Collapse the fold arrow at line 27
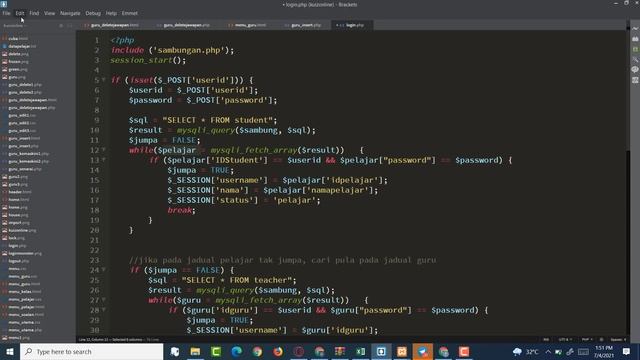The height and width of the screenshot is (360, 640). (104, 300)
